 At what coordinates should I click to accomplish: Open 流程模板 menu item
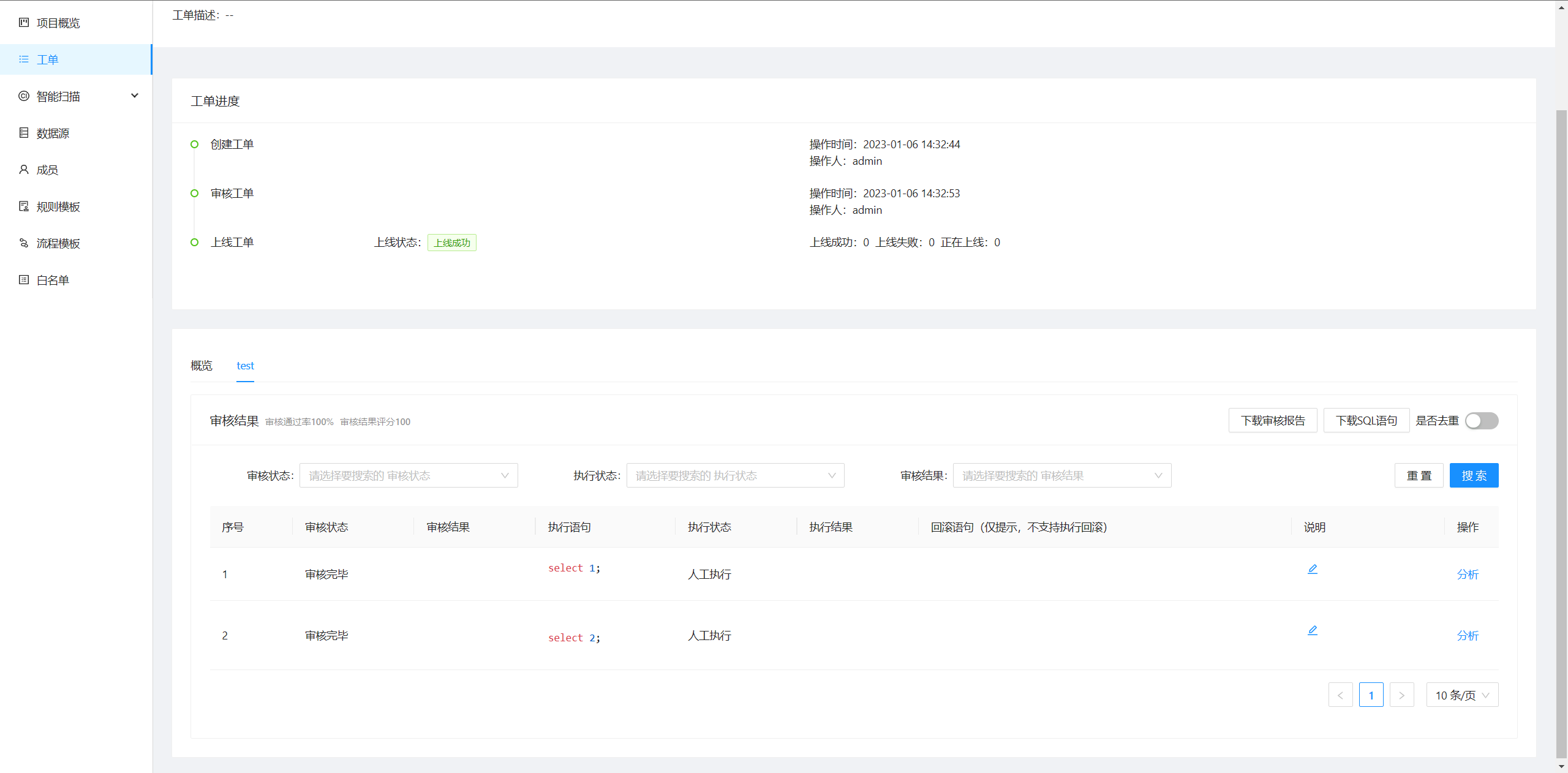tap(76, 243)
